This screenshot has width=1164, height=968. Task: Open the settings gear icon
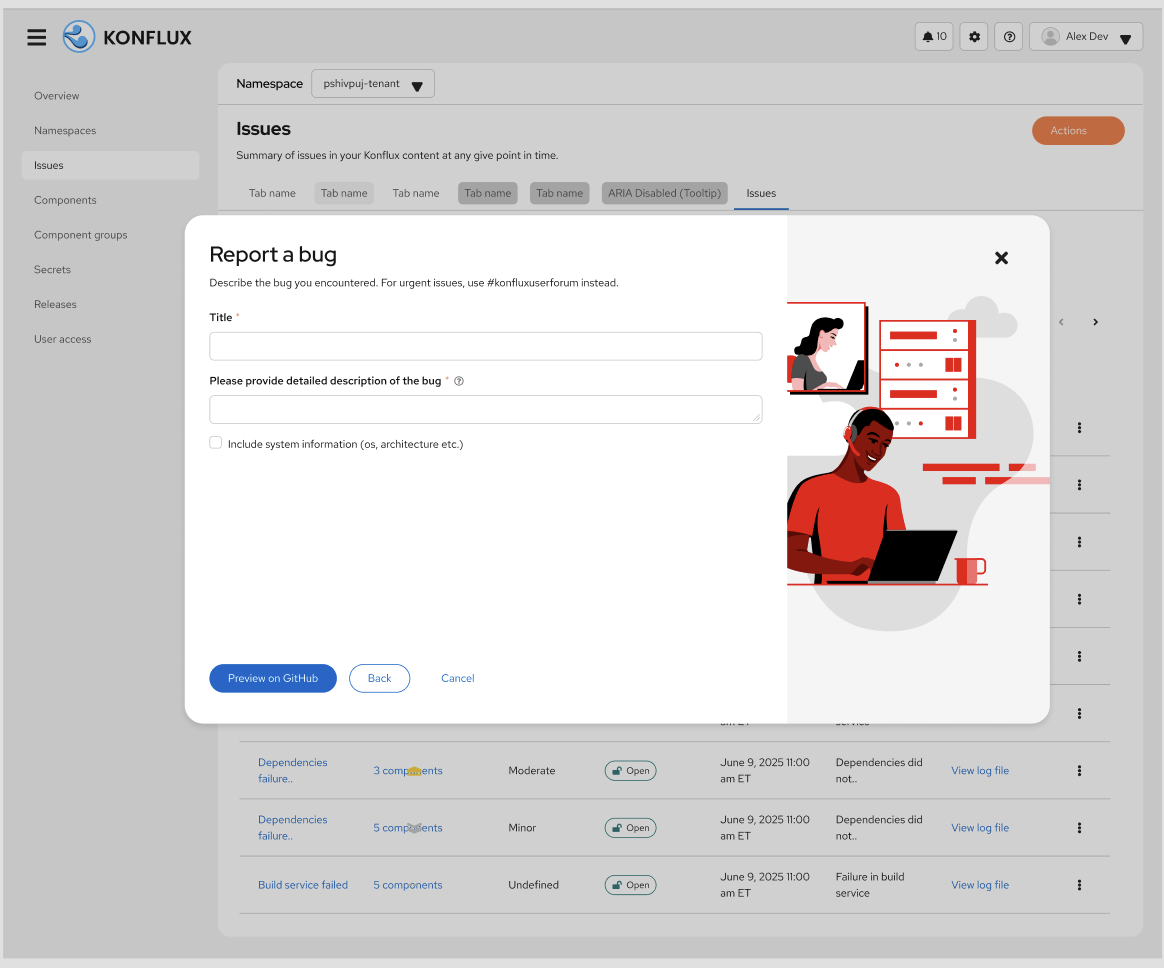point(974,36)
